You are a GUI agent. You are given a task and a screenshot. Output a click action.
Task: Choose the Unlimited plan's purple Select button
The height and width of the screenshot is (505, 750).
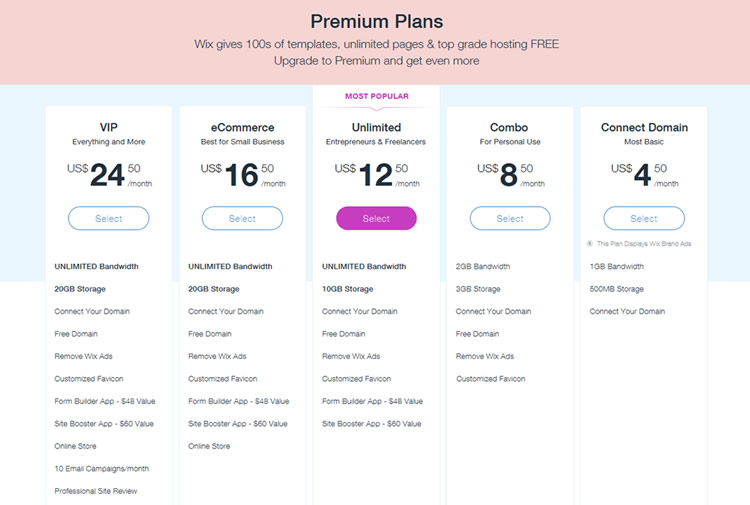pos(376,218)
